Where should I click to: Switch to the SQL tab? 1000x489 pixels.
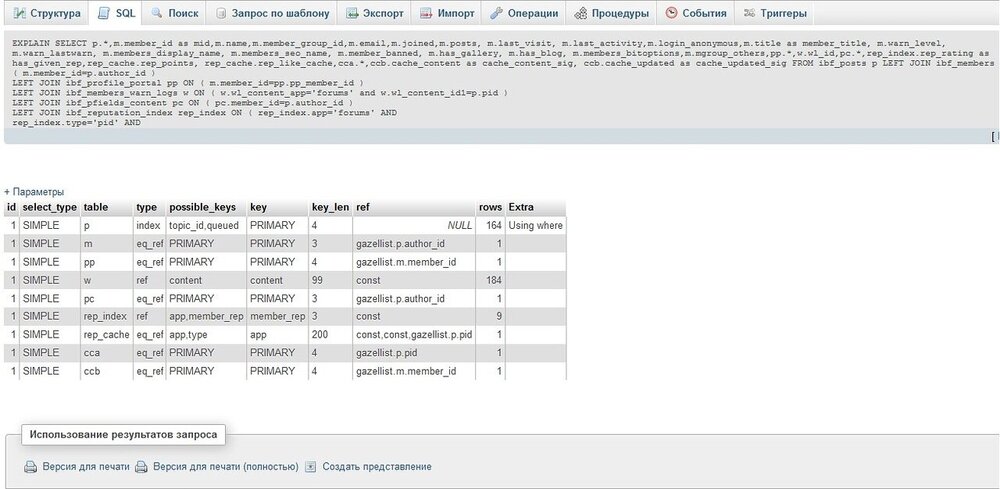tap(116, 14)
